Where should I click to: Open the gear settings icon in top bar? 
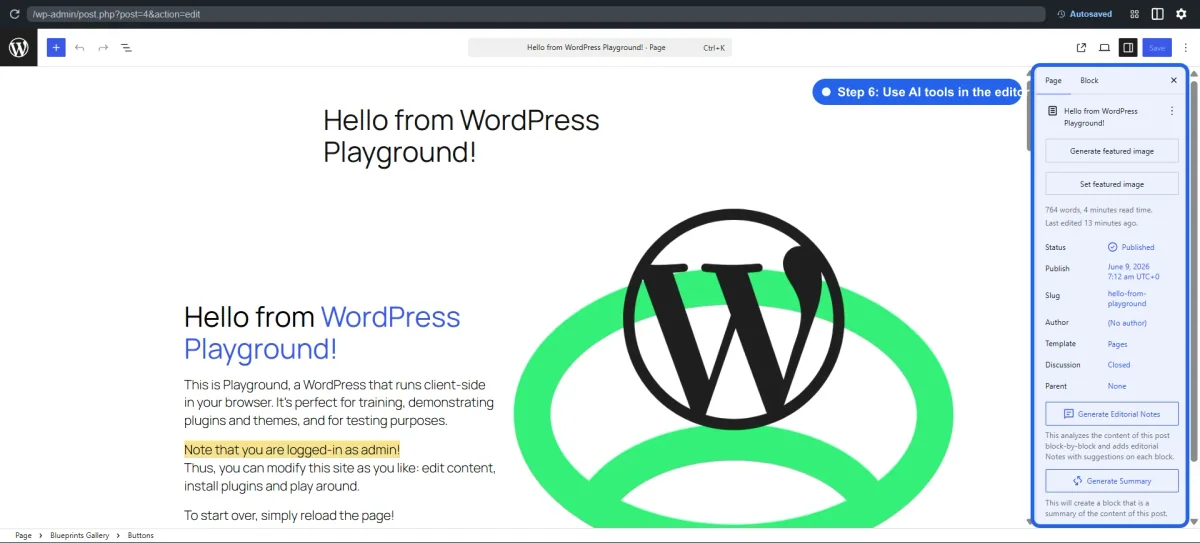point(1181,14)
